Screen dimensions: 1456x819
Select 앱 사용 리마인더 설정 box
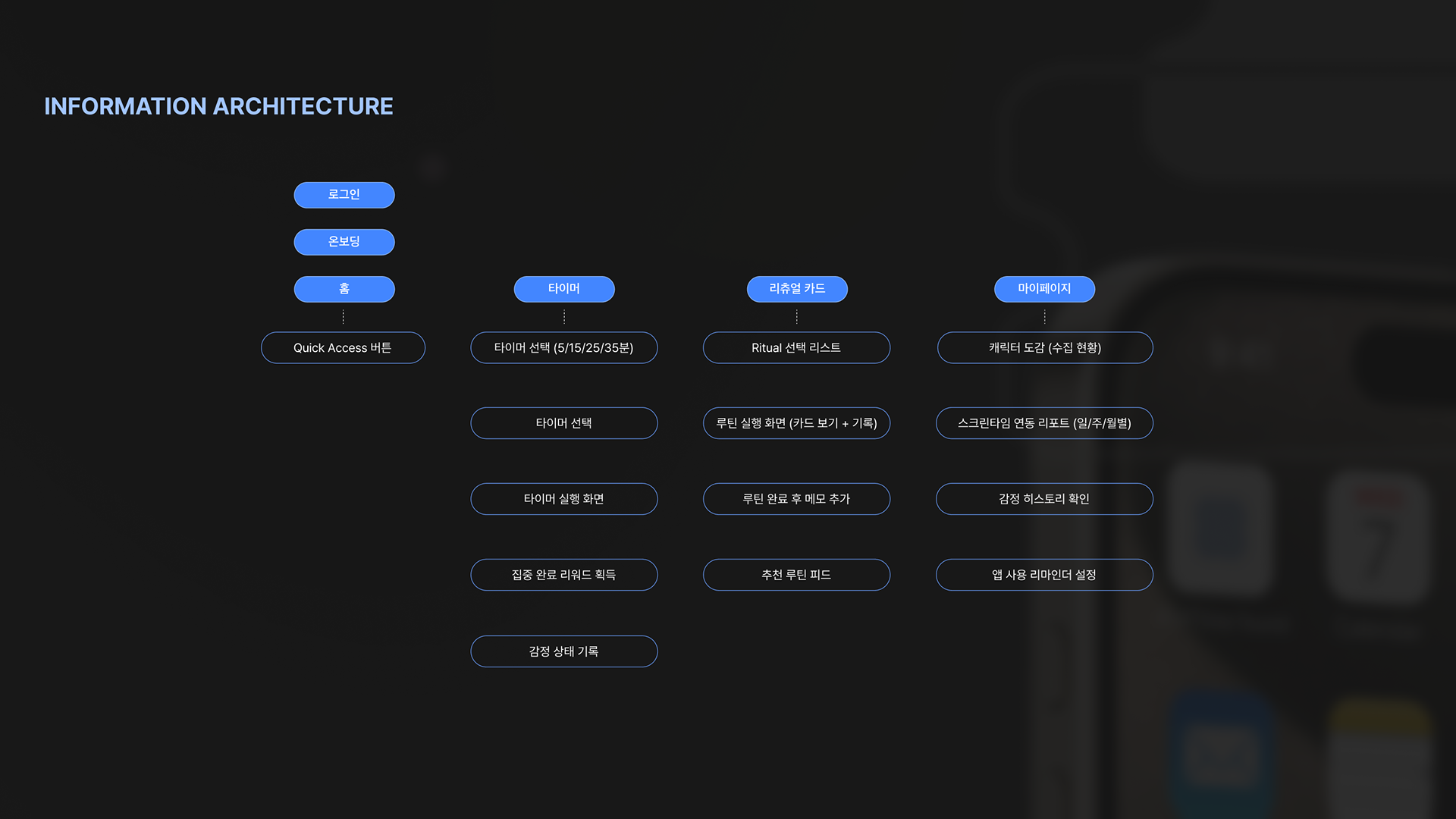[x=1044, y=575]
